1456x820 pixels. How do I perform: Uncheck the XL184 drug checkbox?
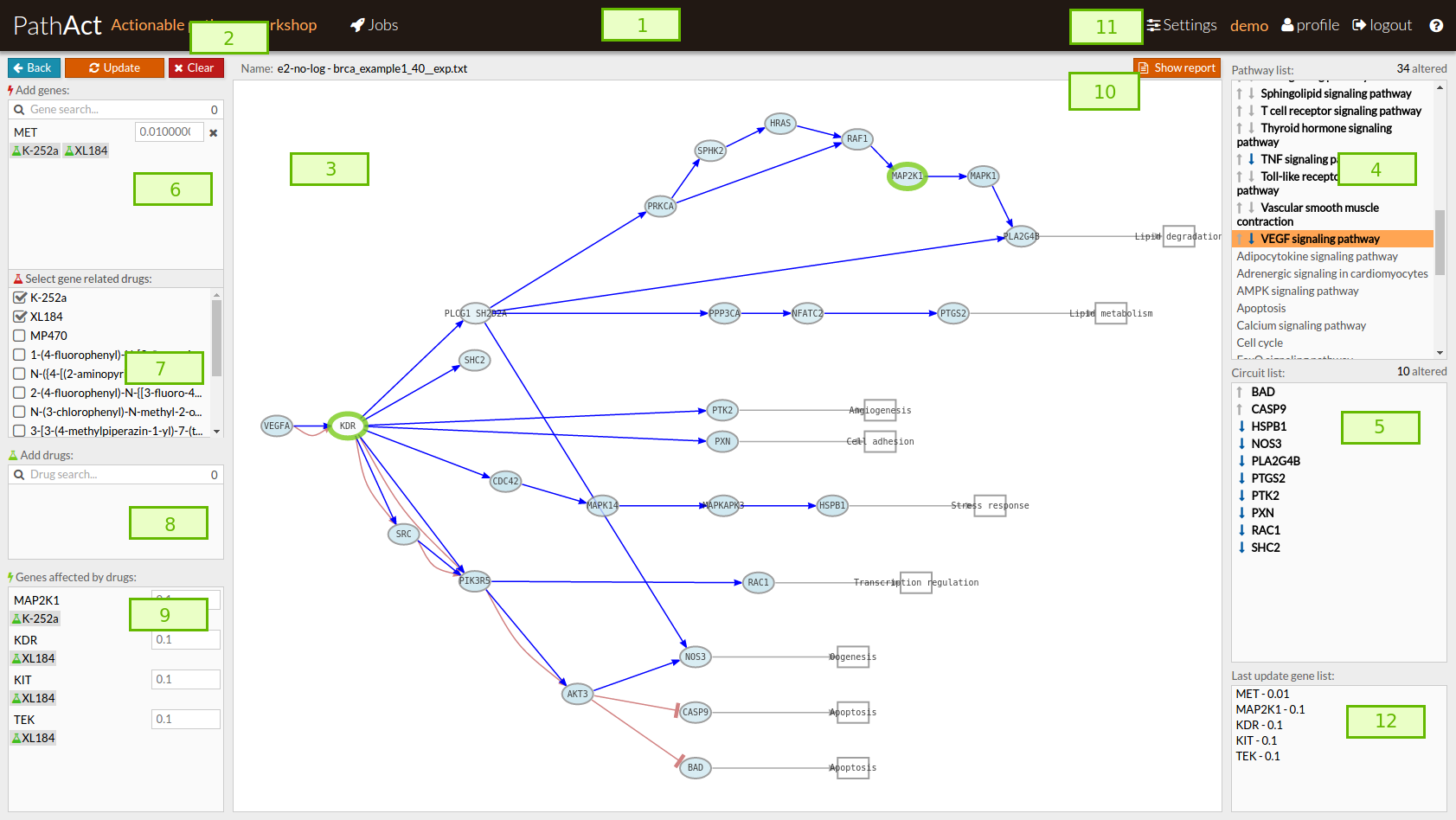(x=20, y=317)
